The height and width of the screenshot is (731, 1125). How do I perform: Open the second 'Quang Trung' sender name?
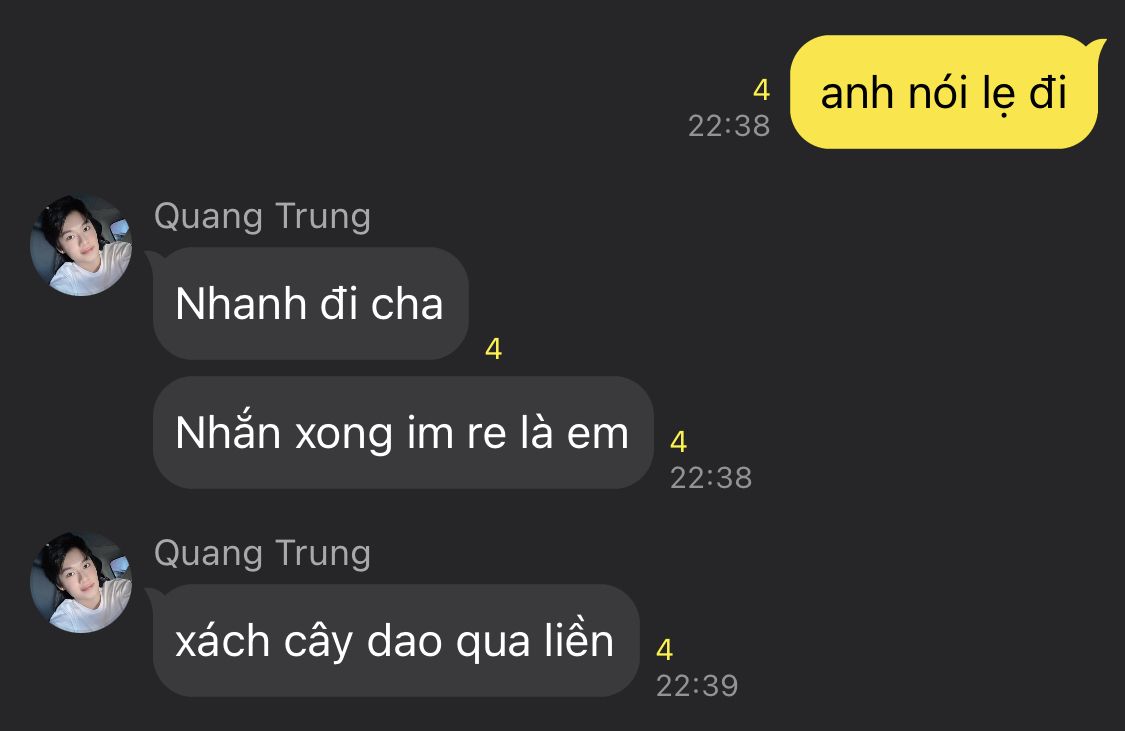coord(262,554)
